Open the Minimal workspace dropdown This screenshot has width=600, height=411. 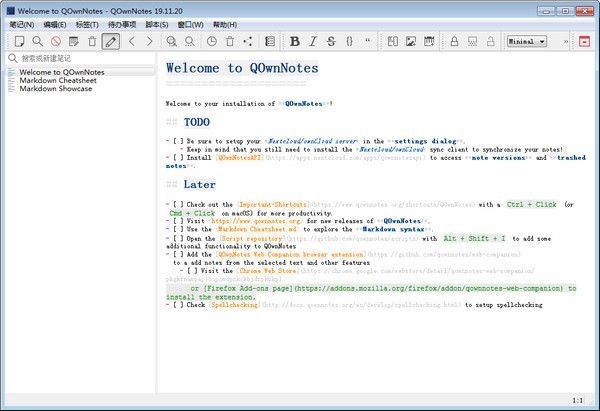point(527,41)
